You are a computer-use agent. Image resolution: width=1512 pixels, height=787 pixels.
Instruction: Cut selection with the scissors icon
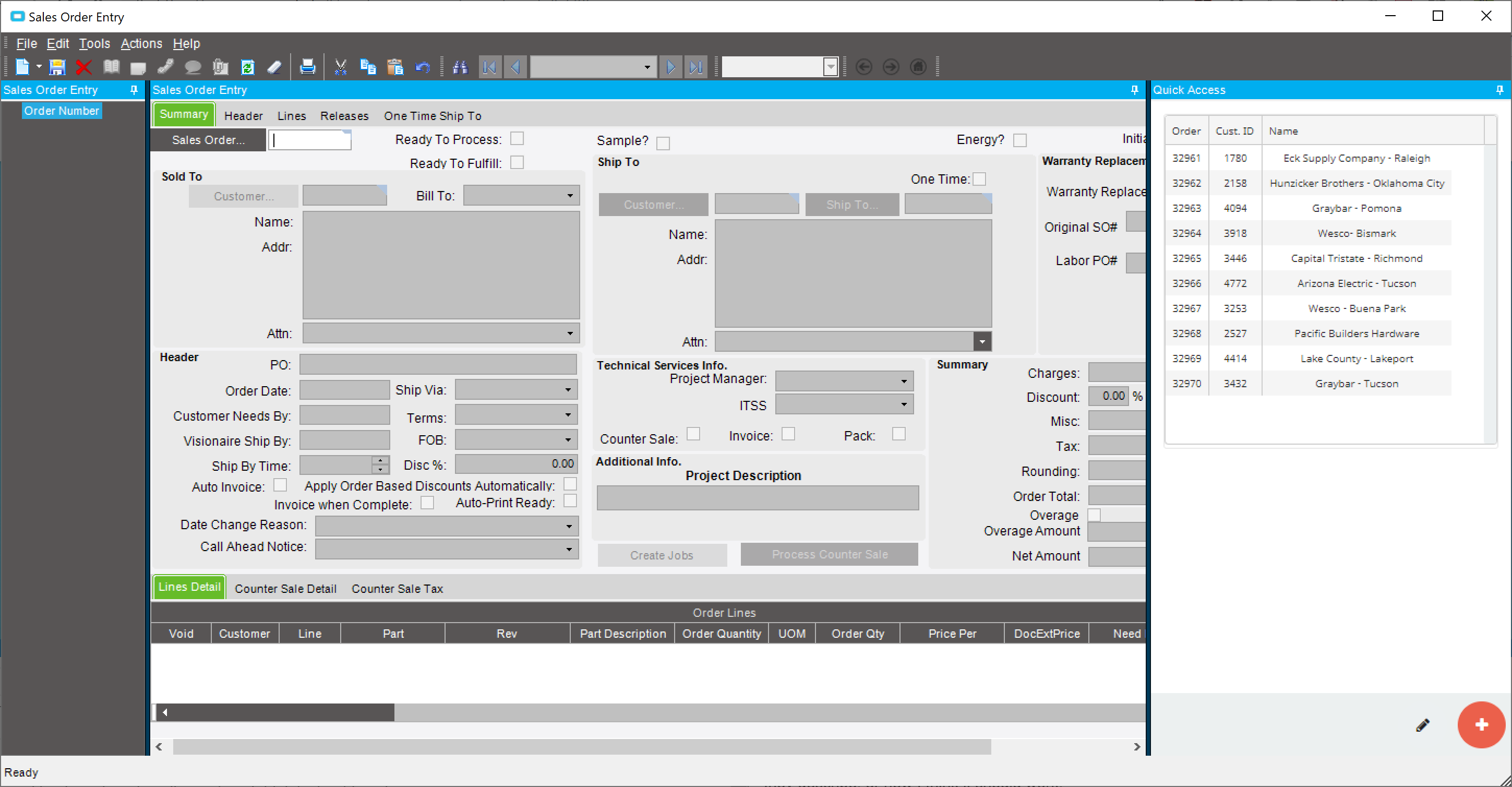click(x=340, y=67)
